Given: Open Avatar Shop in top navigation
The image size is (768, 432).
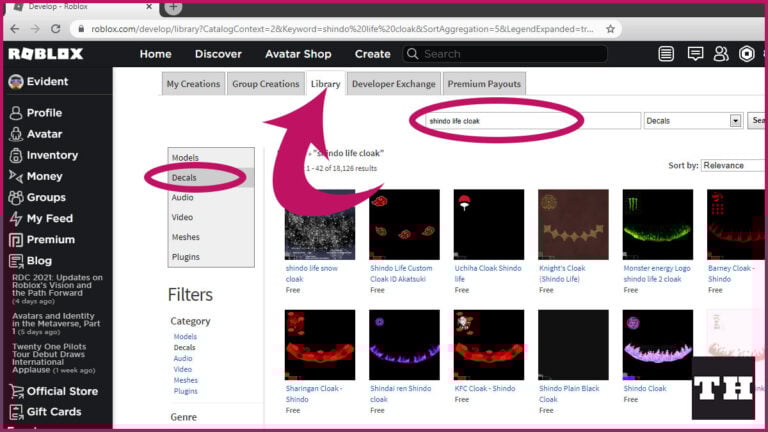Looking at the screenshot, I should pos(298,54).
